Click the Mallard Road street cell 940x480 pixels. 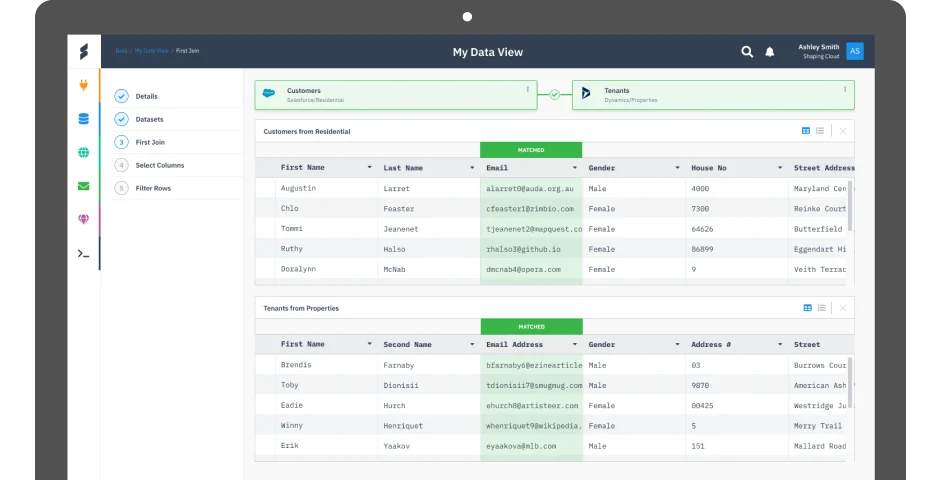(820, 446)
